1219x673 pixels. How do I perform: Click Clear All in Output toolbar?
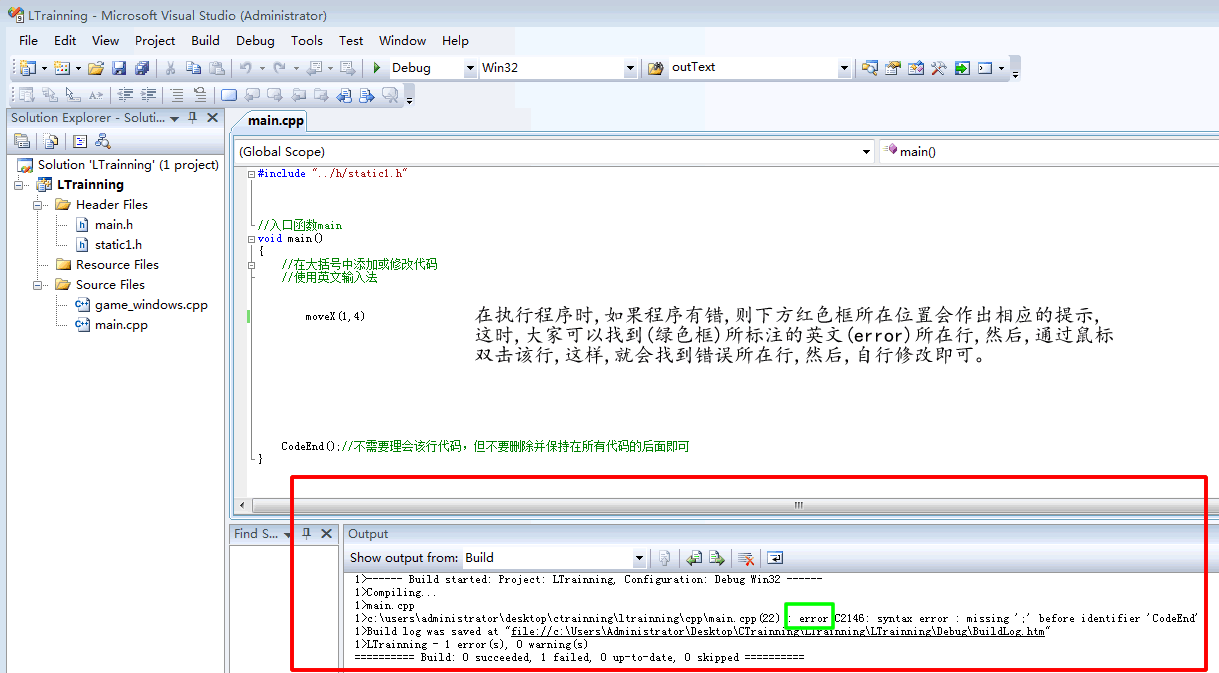(745, 558)
